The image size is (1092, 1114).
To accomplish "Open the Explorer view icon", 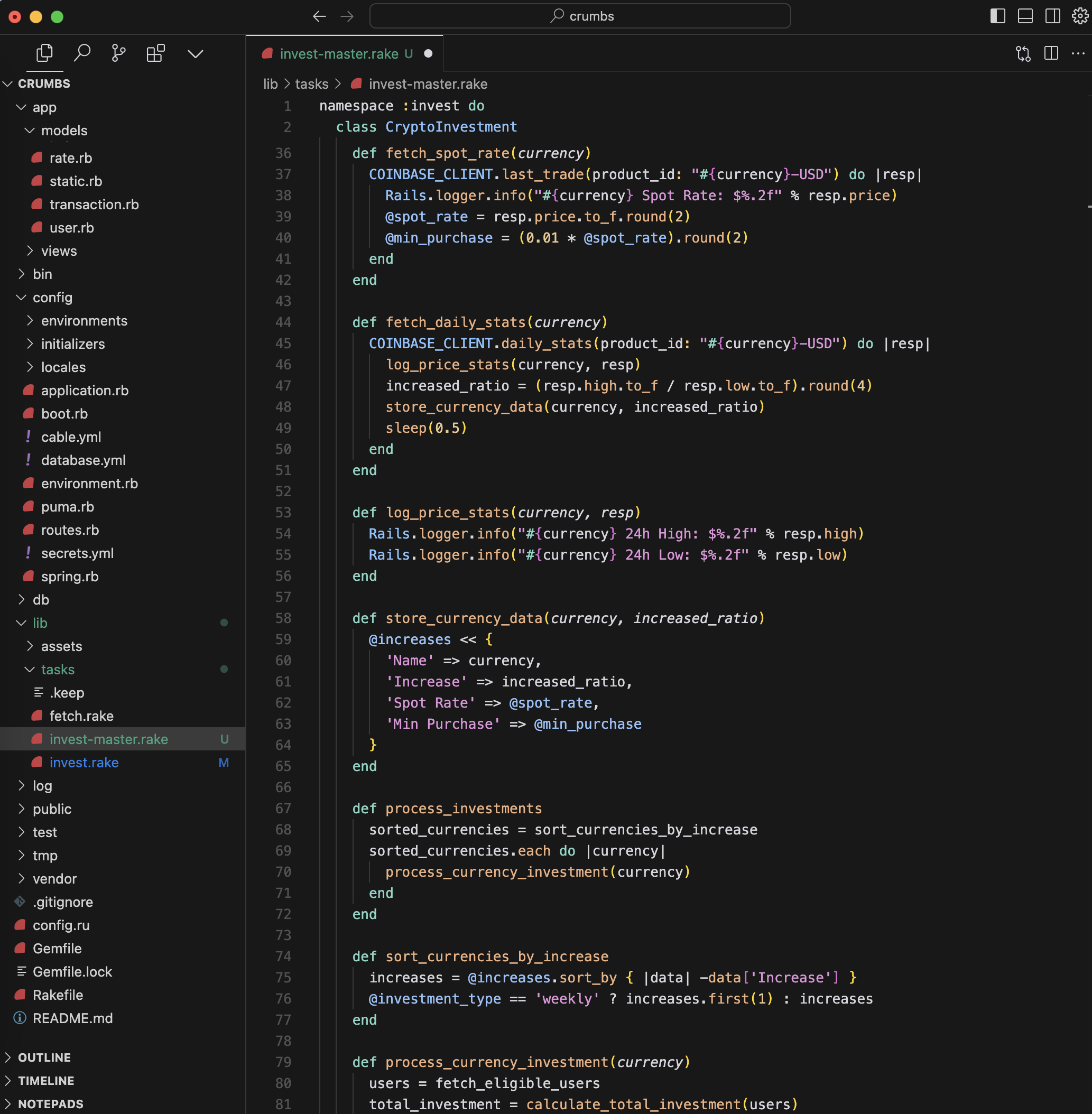I will pos(45,53).
